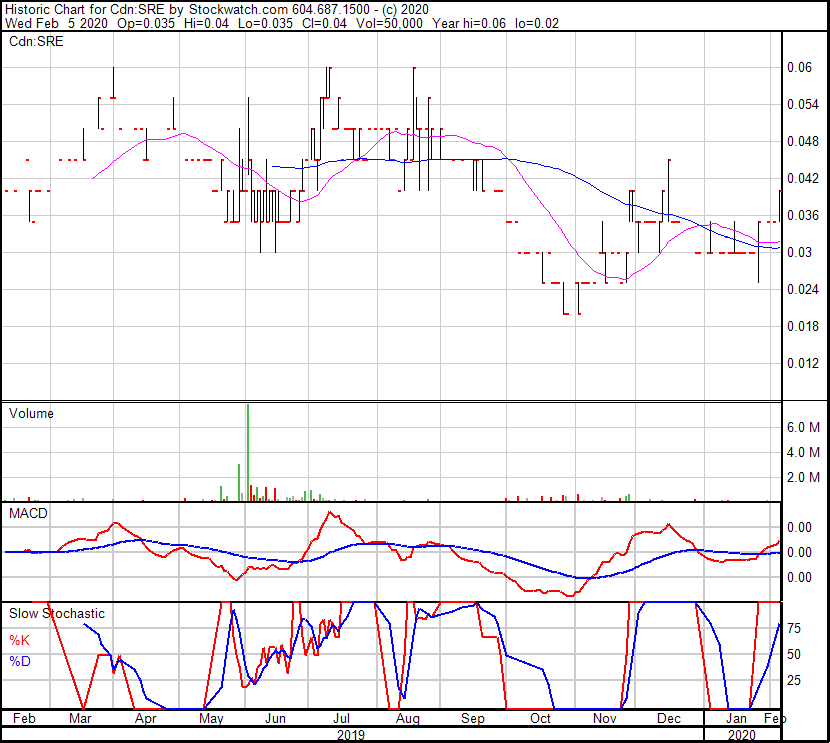Click the 0.024 price axis label
The height and width of the screenshot is (743, 830).
[x=803, y=289]
